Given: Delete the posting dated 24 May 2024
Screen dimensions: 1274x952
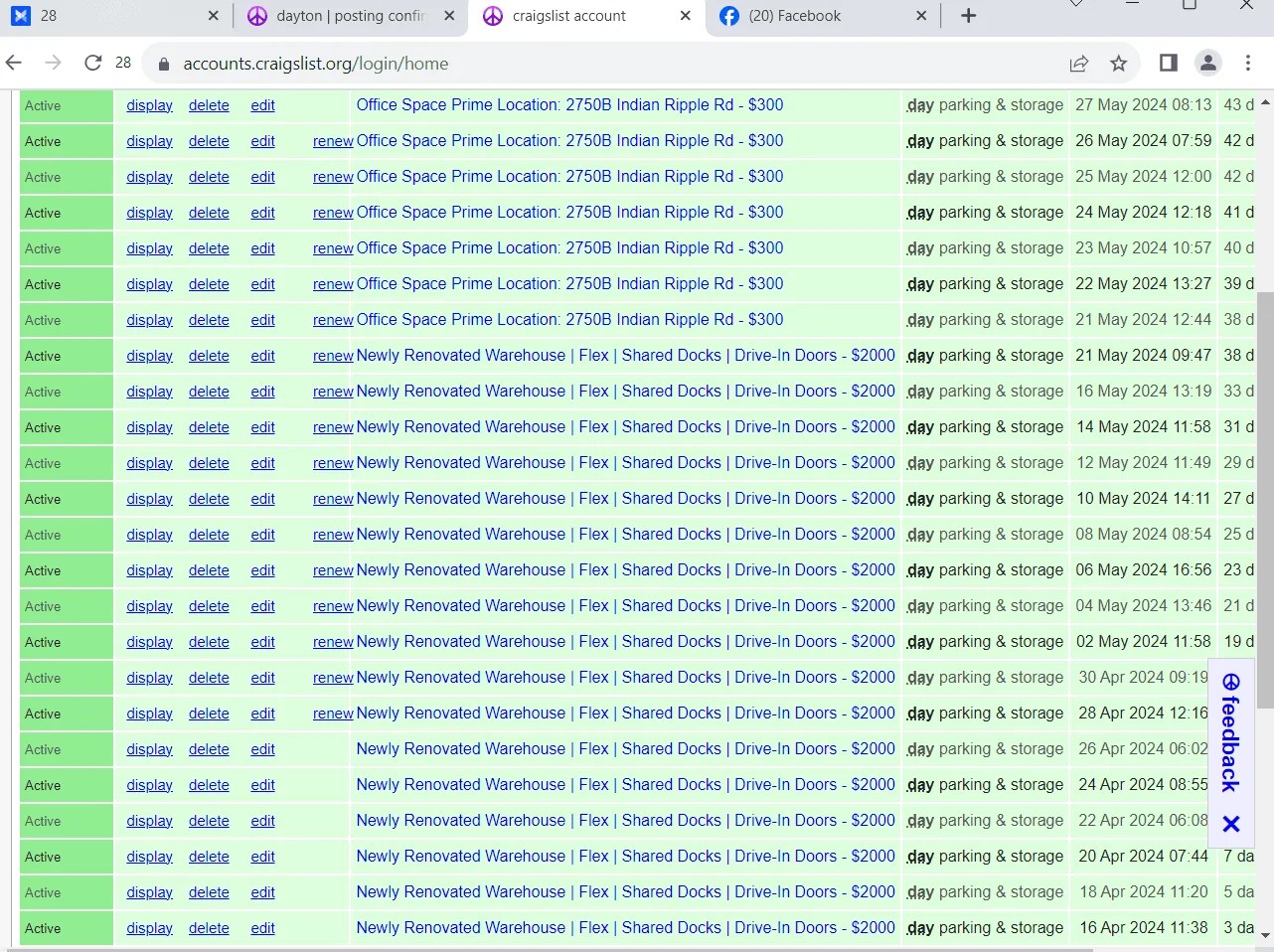Looking at the screenshot, I should click(209, 213).
